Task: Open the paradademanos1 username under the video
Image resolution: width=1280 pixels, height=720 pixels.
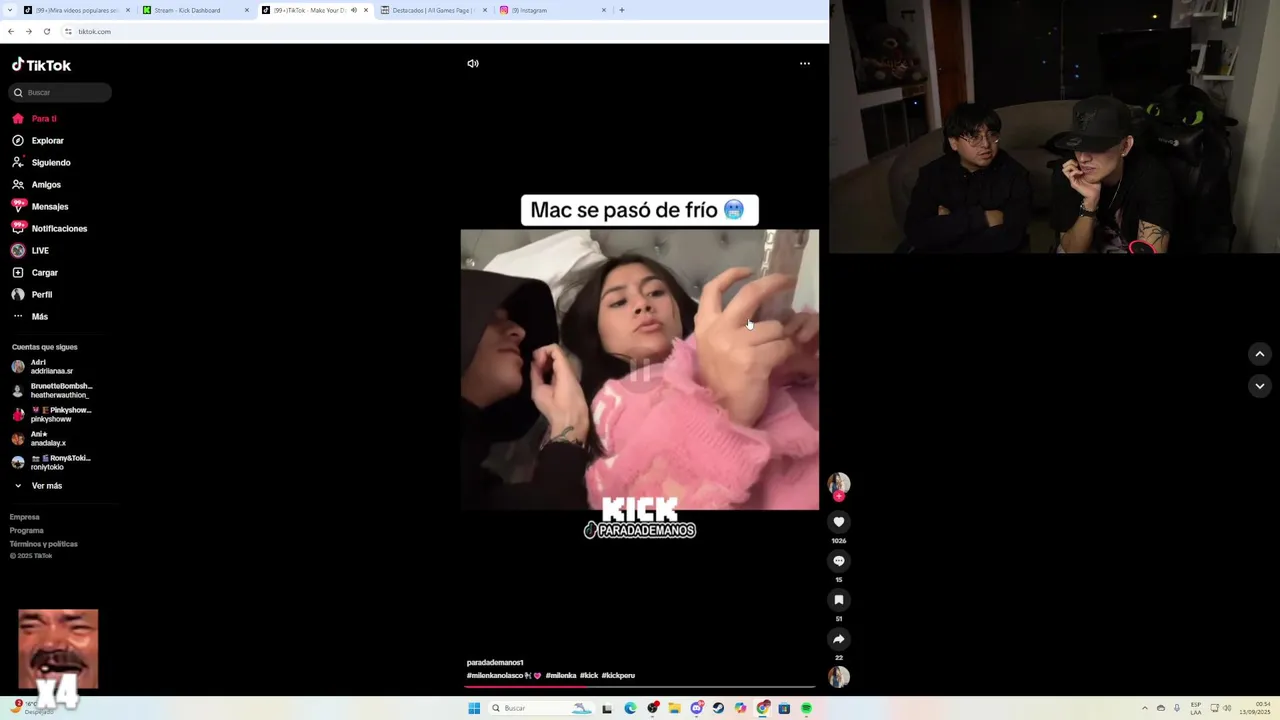Action: coord(495,663)
